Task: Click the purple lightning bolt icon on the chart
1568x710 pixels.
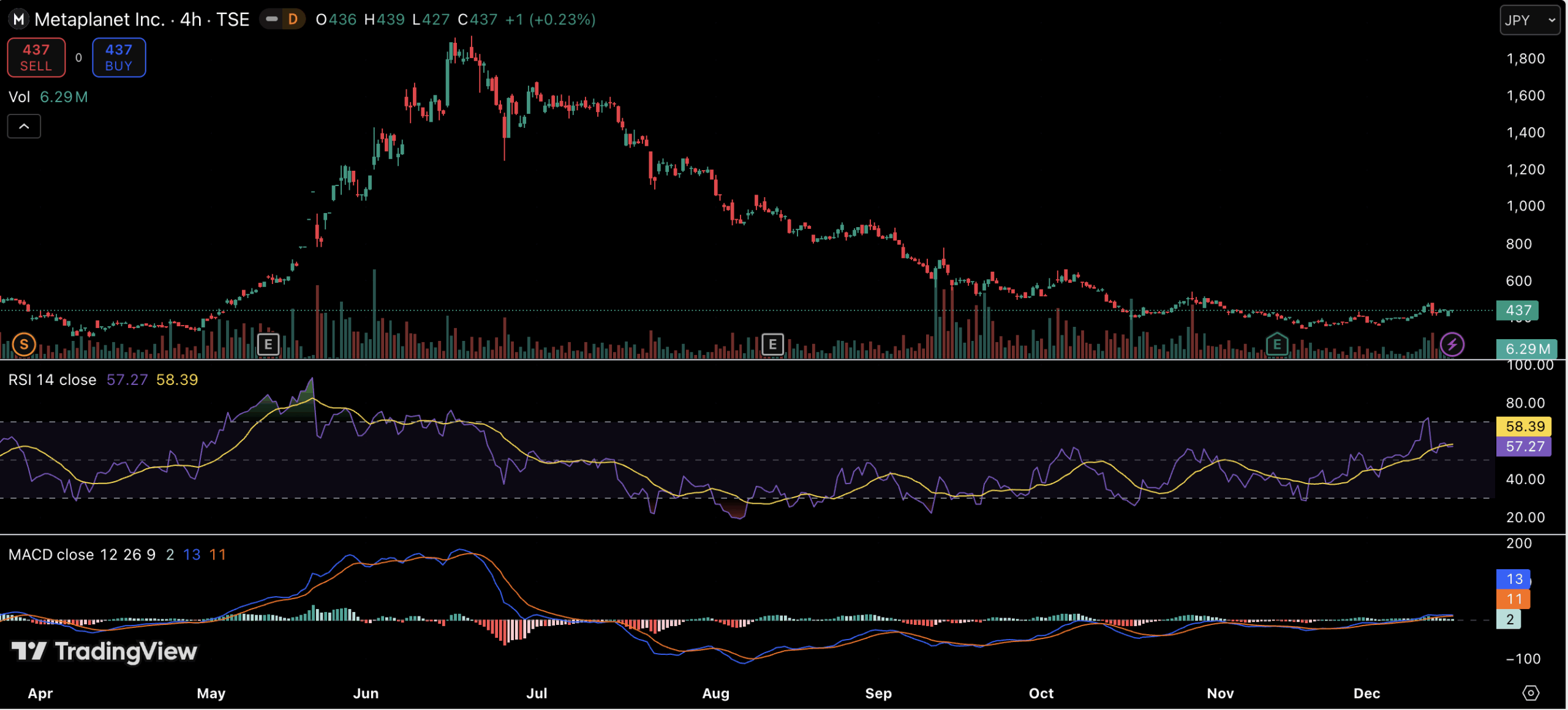Action: 1453,345
